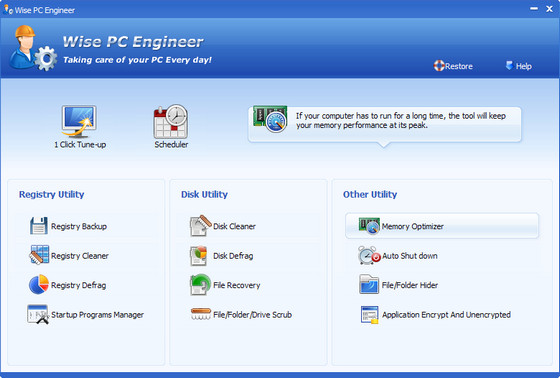
Task: Click the Registry Defrag pie chart icon
Action: [x=39, y=284]
